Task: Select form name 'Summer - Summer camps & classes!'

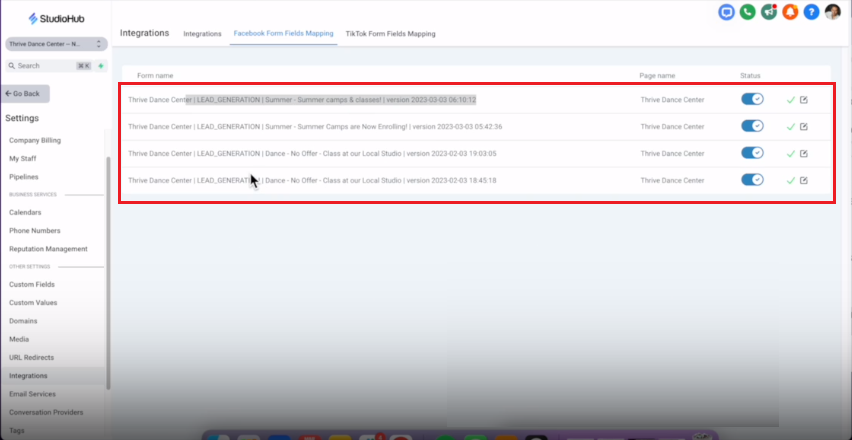Action: tap(302, 100)
